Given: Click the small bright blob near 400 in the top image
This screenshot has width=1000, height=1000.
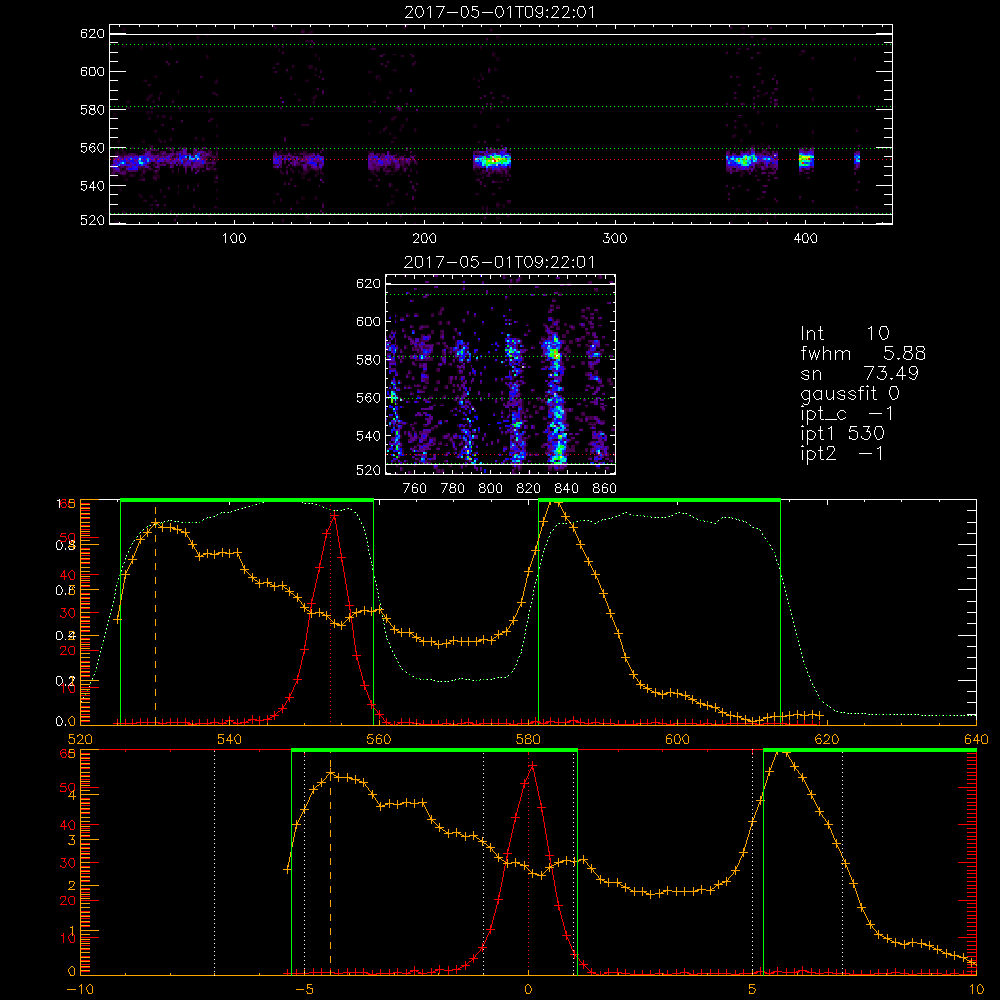Looking at the screenshot, I should [x=806, y=159].
